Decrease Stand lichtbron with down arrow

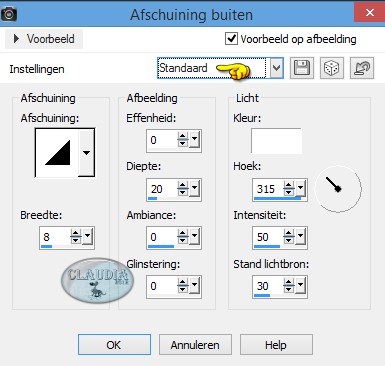pos(289,290)
